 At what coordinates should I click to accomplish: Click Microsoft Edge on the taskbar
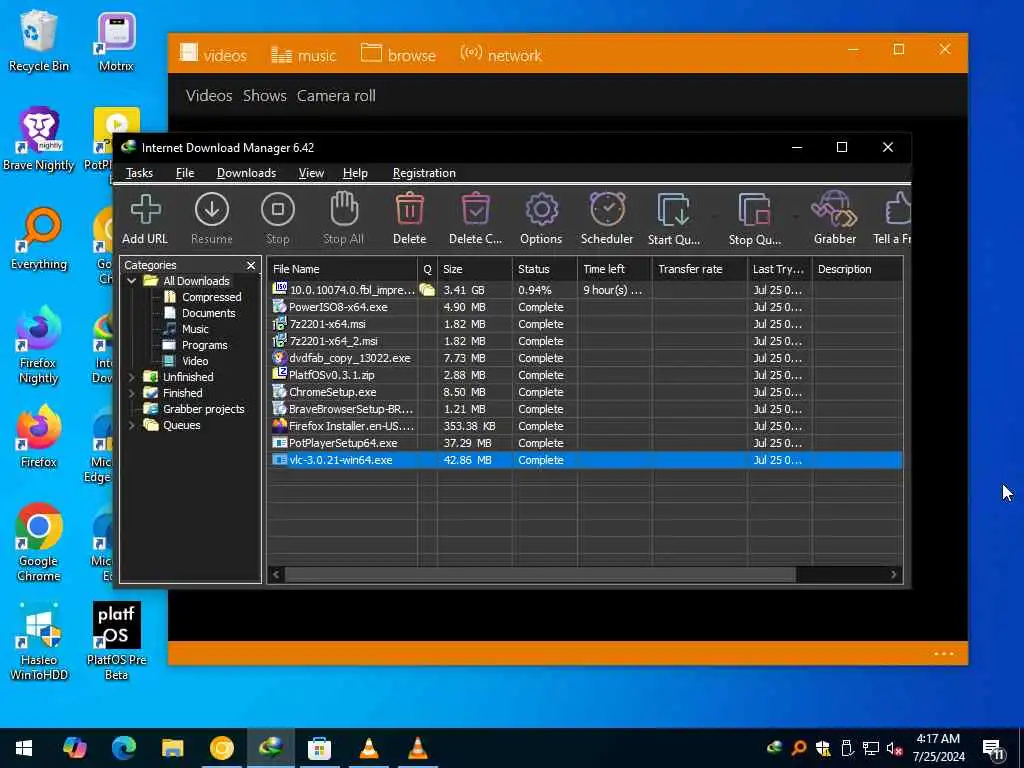pyautogui.click(x=123, y=747)
